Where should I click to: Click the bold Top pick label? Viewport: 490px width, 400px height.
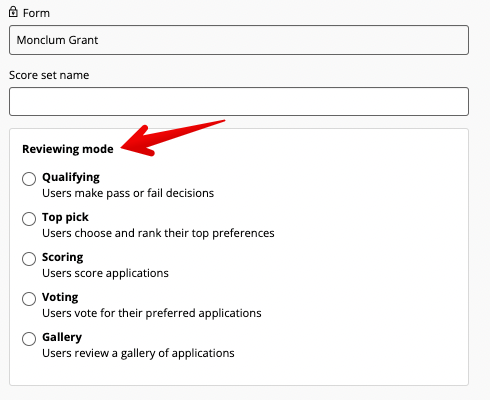[65, 217]
